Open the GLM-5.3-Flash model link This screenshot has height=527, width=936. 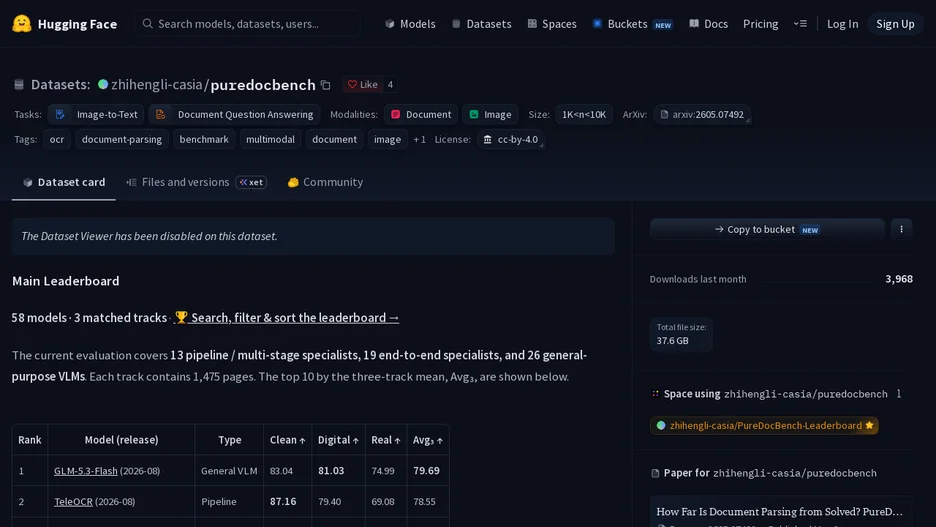[x=86, y=471]
